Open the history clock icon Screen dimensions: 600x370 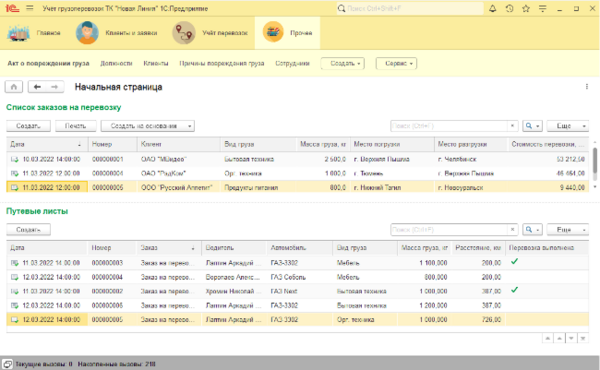click(x=509, y=8)
